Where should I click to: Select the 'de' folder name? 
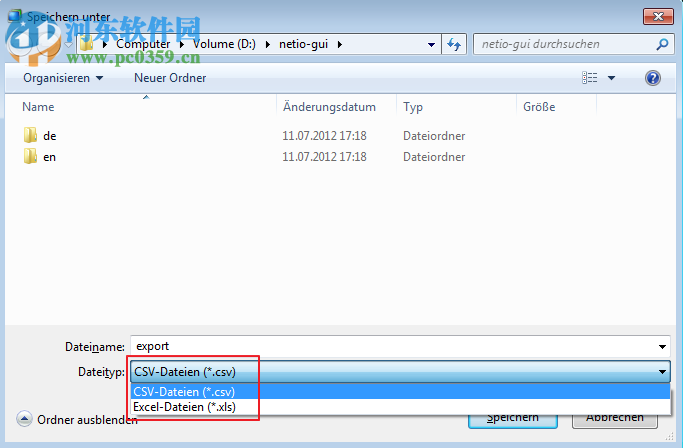50,136
